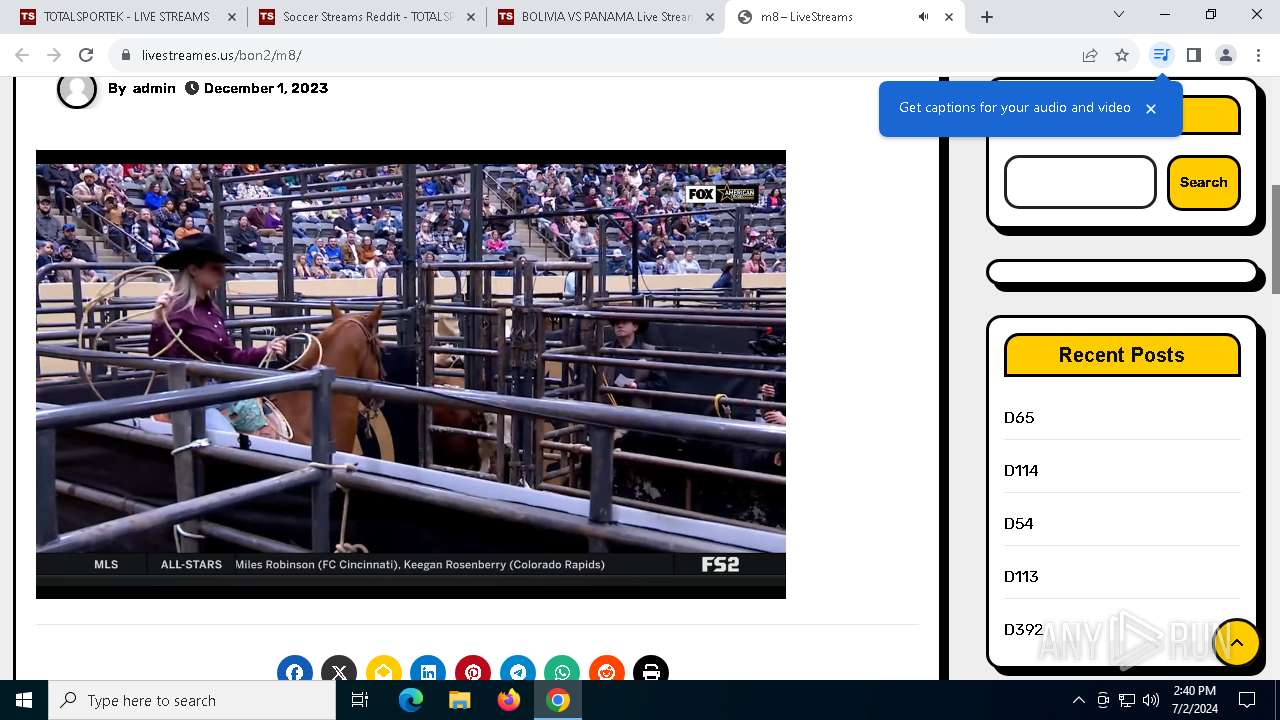Open recent post D392
The height and width of the screenshot is (720, 1280).
[1023, 629]
